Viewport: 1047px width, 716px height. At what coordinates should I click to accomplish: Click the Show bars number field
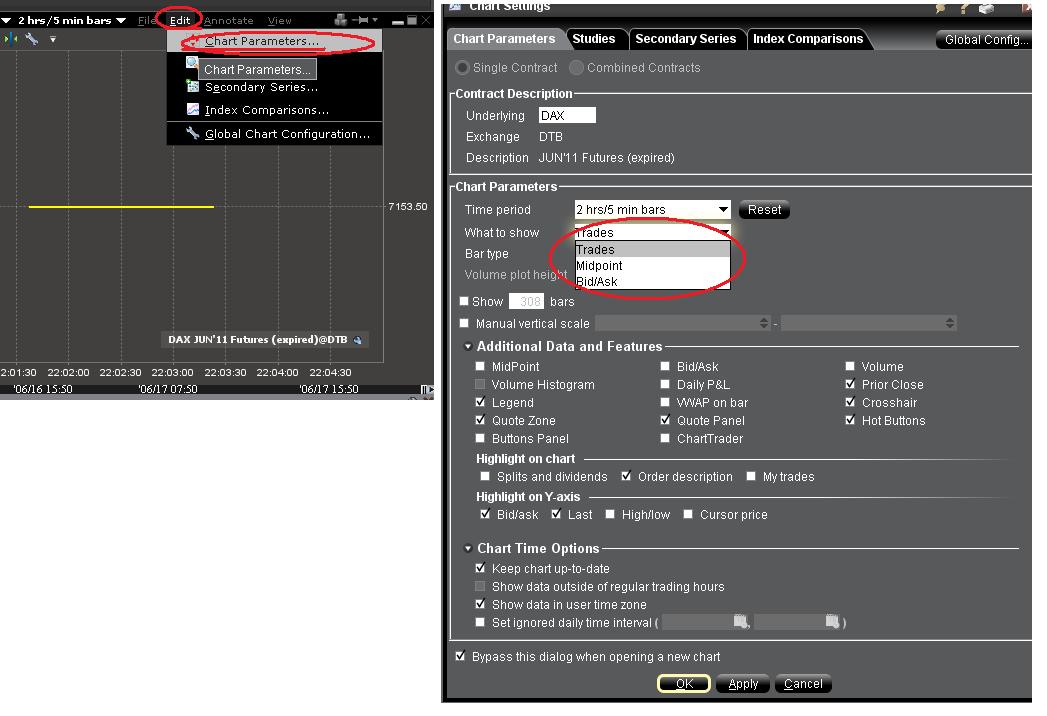526,301
